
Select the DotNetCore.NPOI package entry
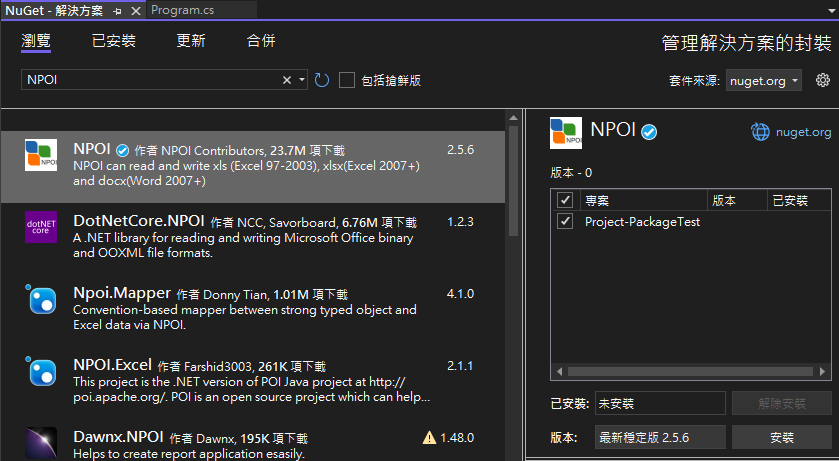click(253, 237)
